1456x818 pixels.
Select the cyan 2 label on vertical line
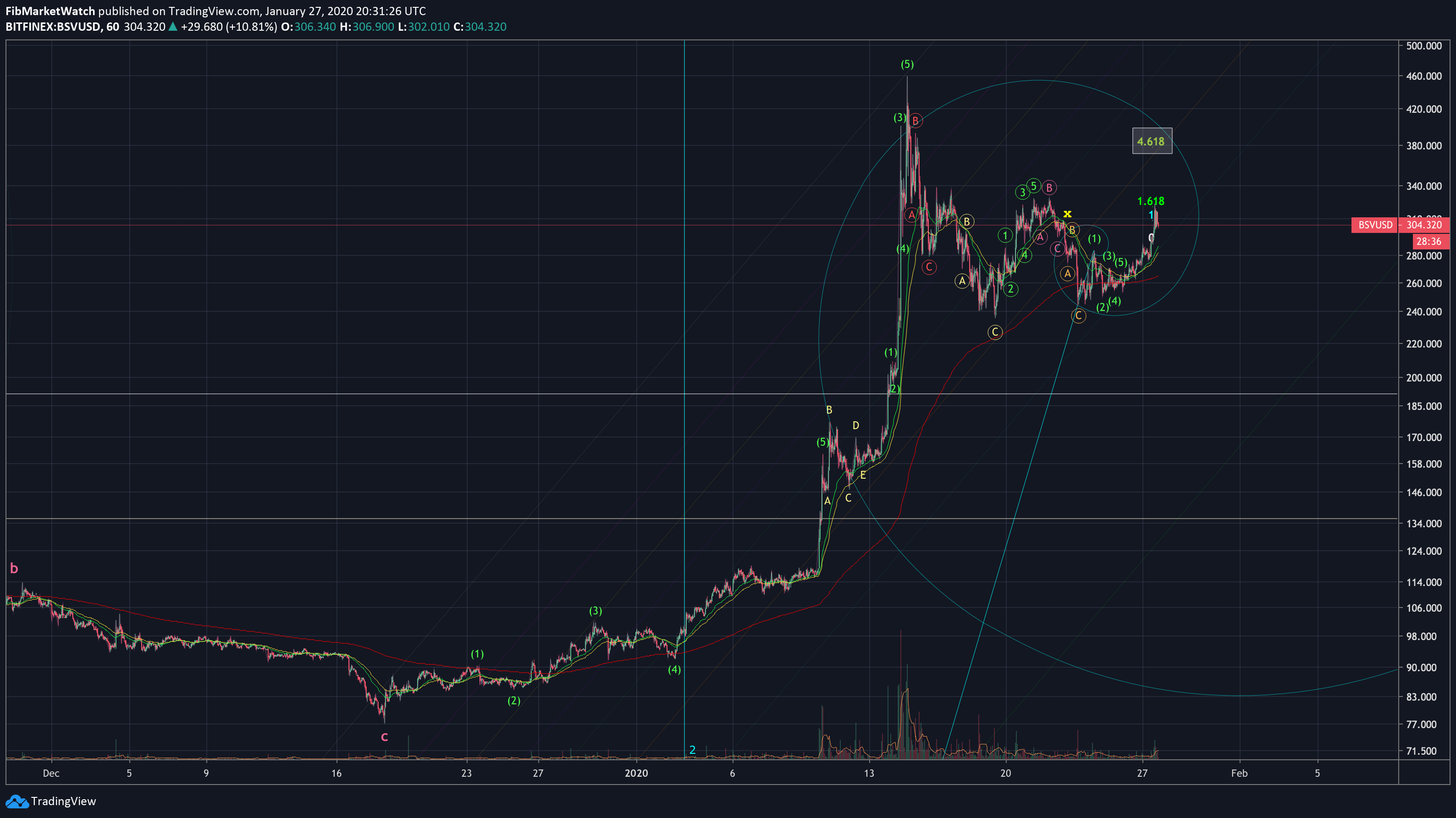point(692,750)
